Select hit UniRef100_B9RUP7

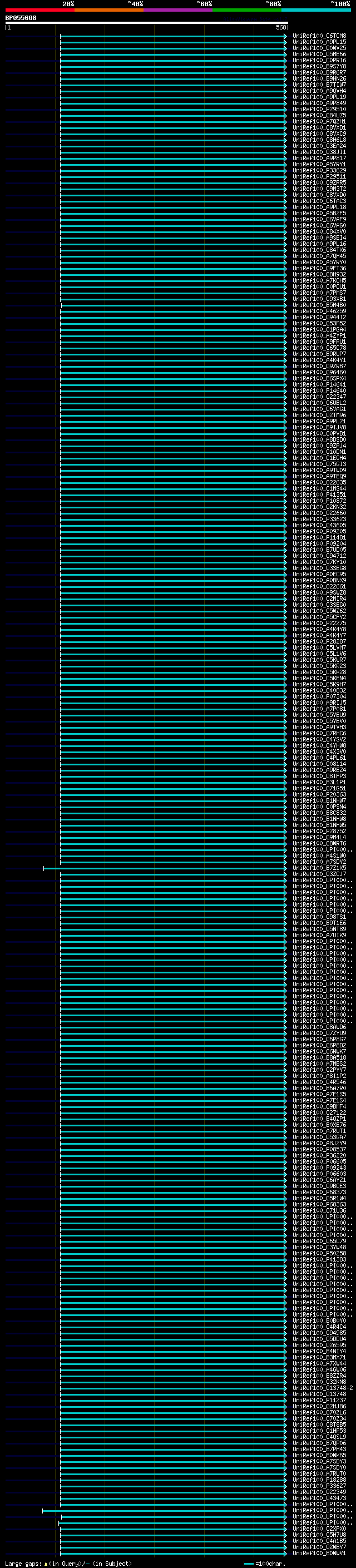319,354
